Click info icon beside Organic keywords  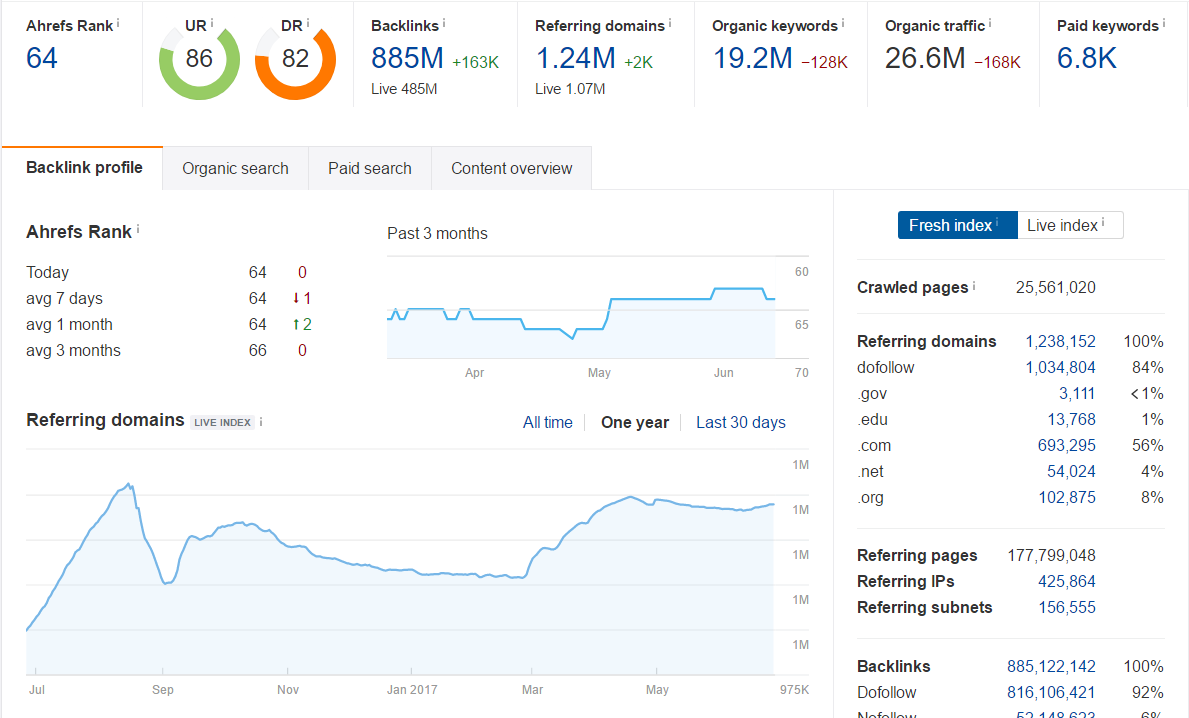[x=842, y=24]
